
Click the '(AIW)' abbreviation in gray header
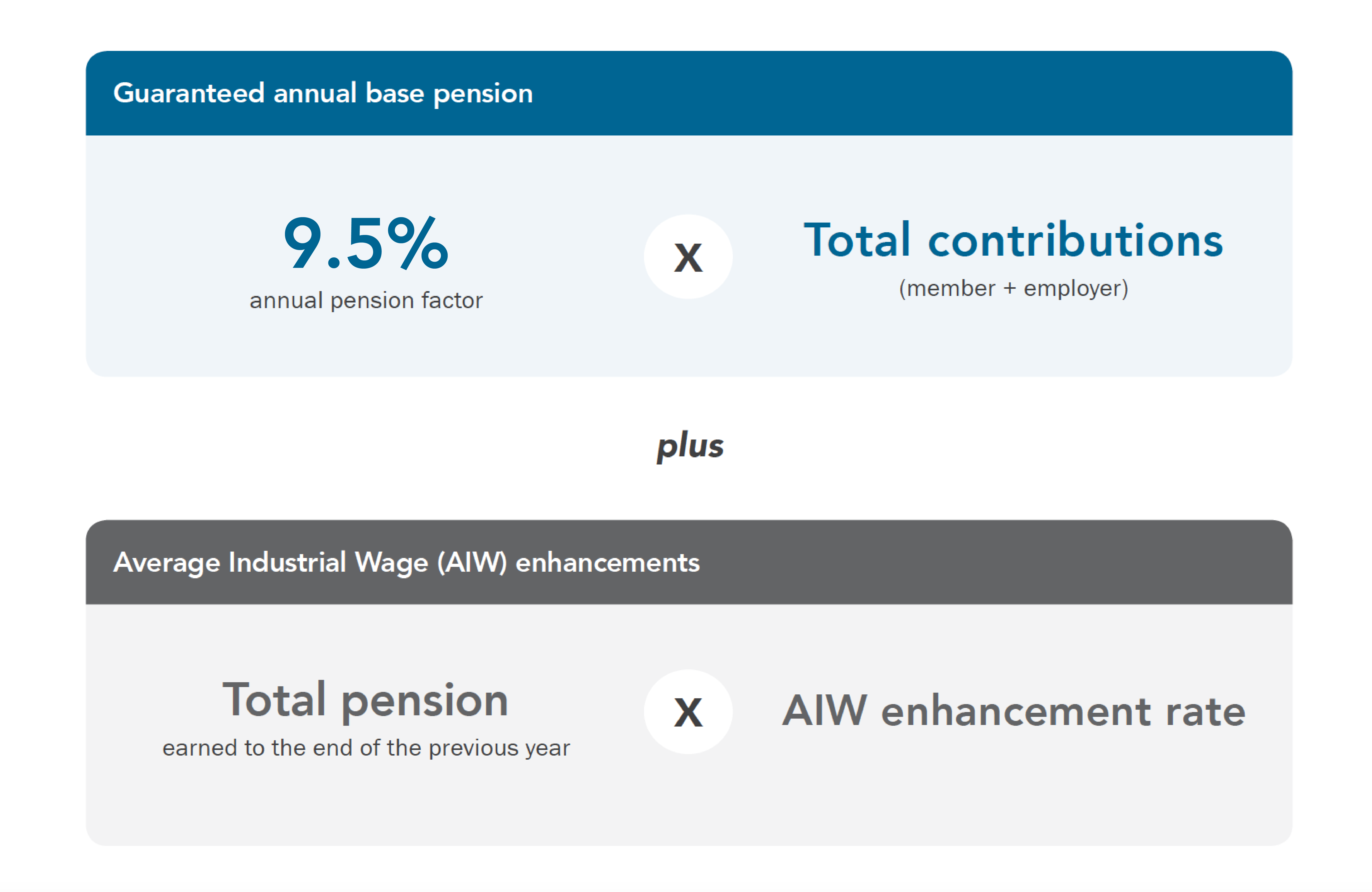coord(472,563)
